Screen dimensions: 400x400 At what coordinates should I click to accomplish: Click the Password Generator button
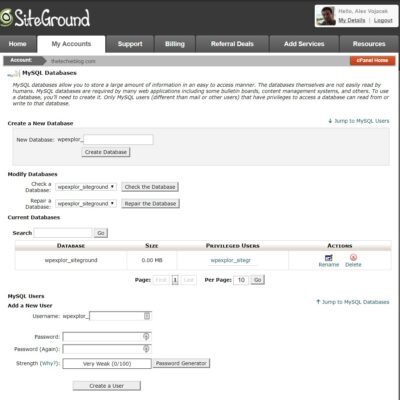tap(181, 363)
